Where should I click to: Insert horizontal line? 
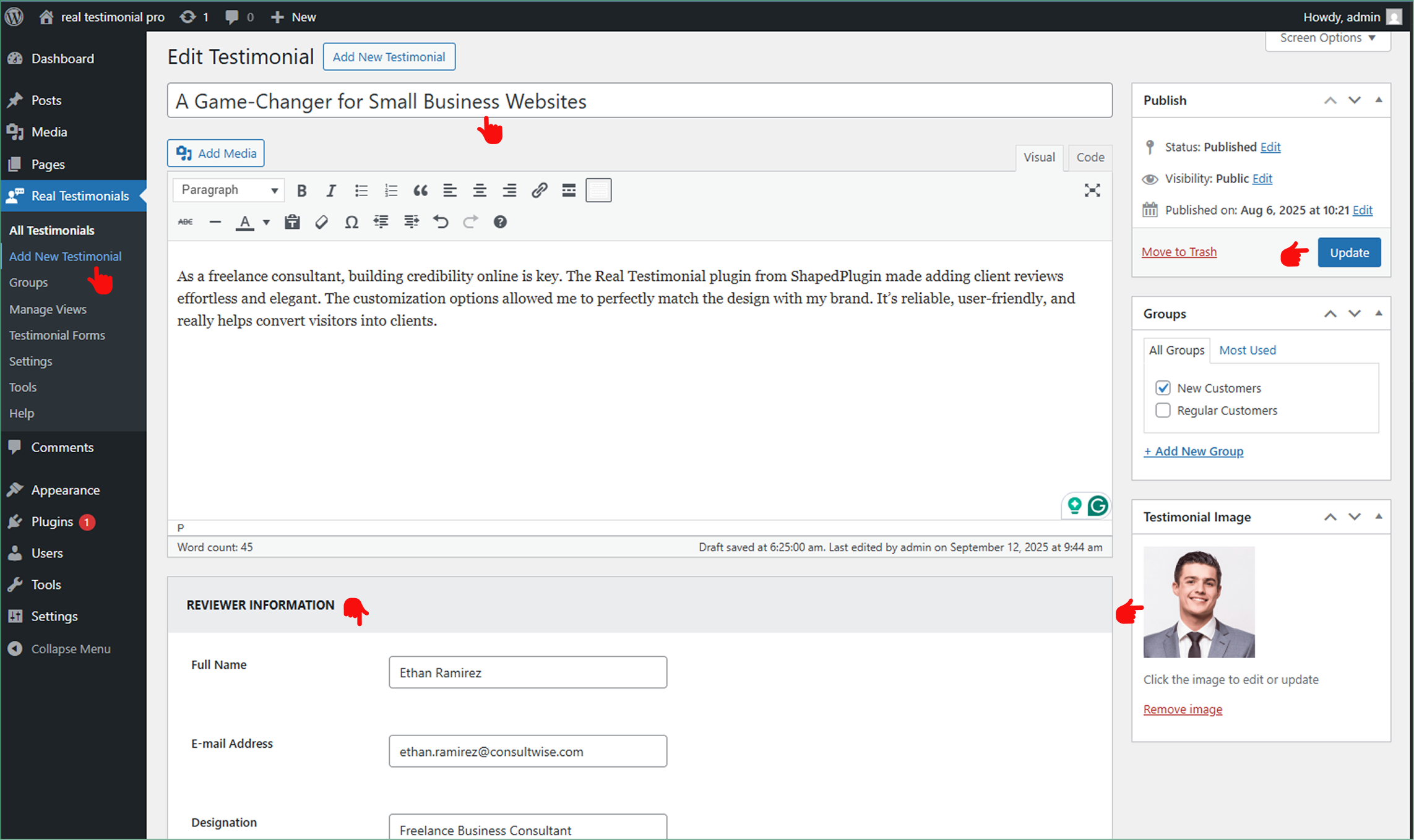[215, 222]
